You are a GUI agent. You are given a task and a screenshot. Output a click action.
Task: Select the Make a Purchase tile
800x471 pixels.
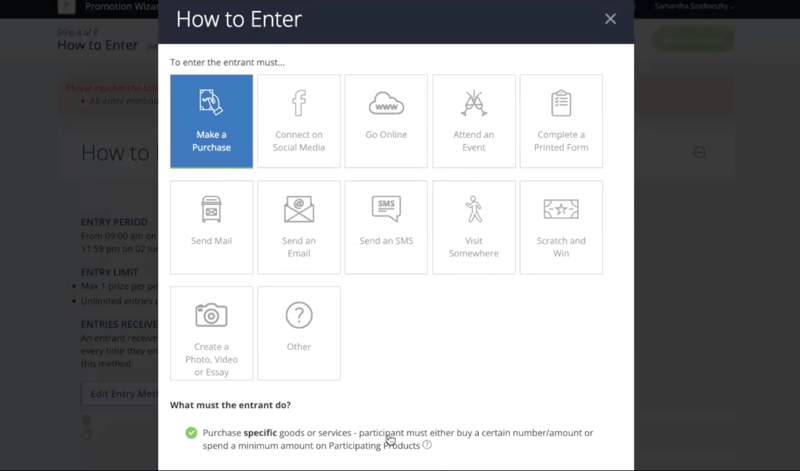click(x=211, y=121)
